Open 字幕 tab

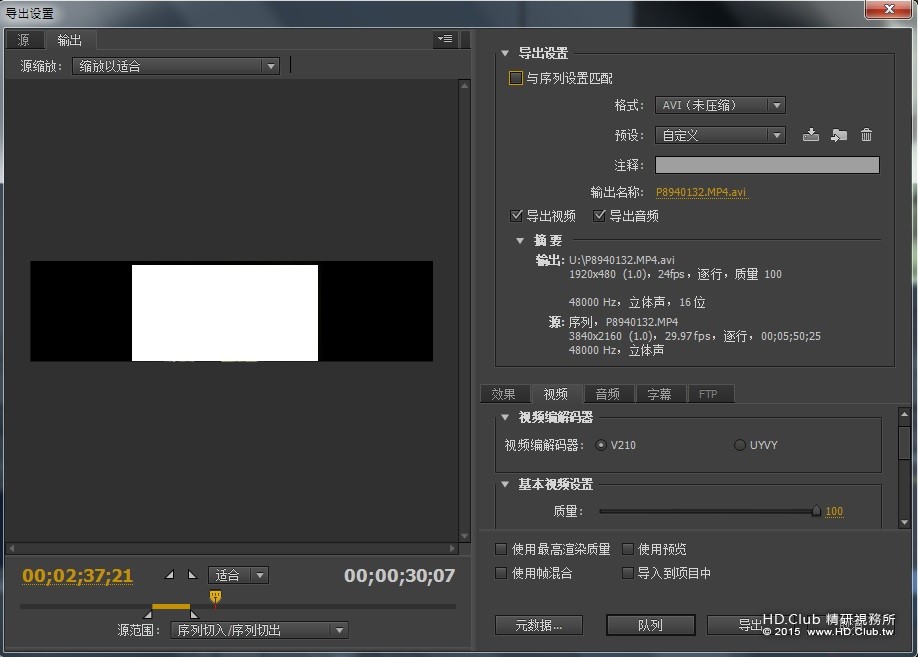660,394
